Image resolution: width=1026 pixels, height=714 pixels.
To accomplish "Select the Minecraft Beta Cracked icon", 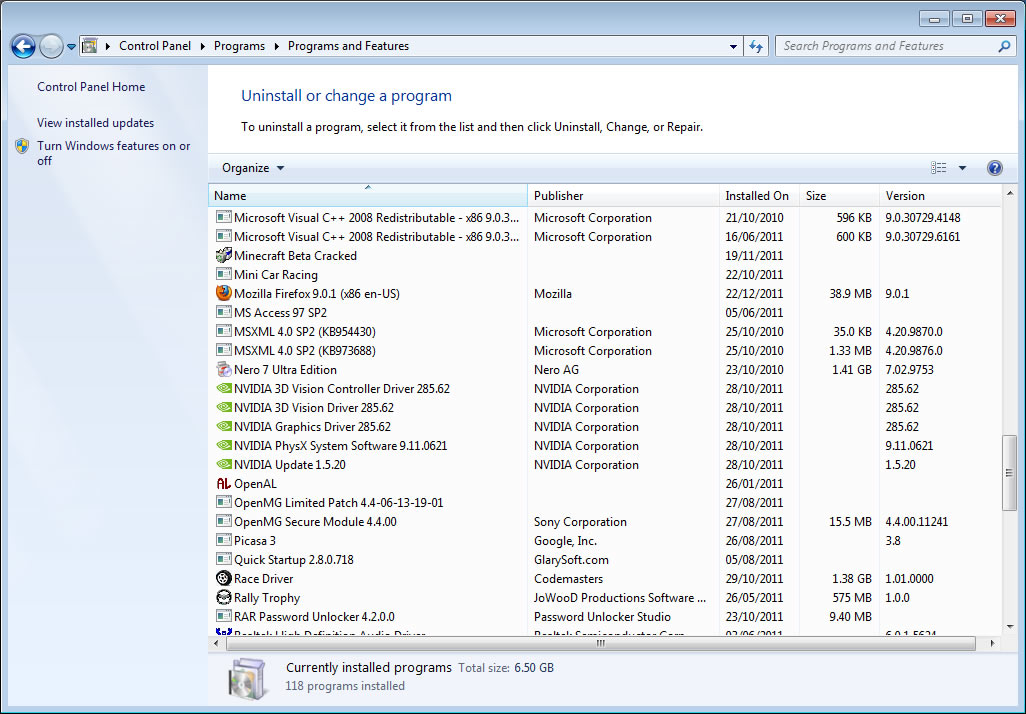I will (x=222, y=255).
